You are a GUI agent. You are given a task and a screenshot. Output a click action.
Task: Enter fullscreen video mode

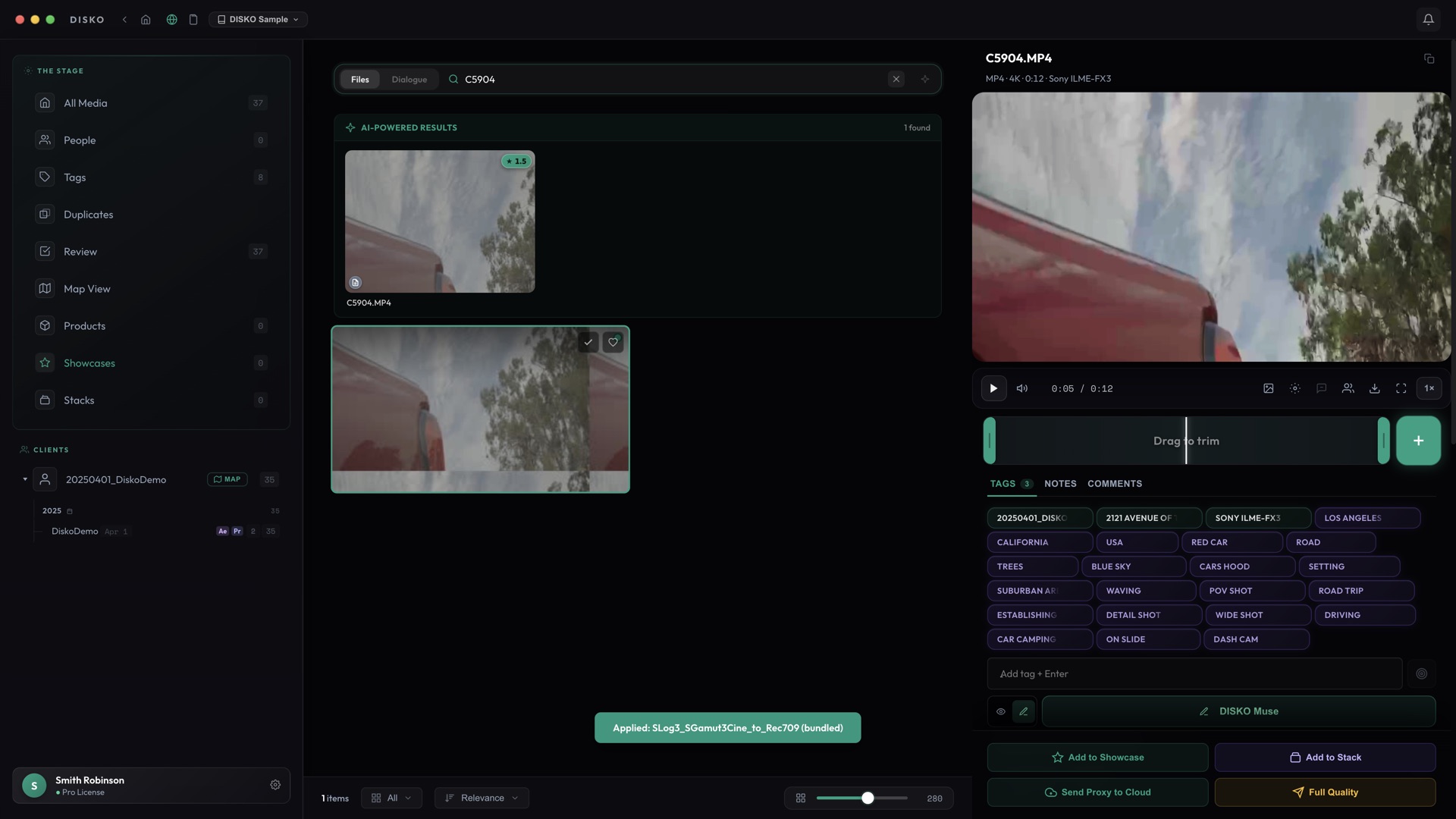(x=1401, y=388)
